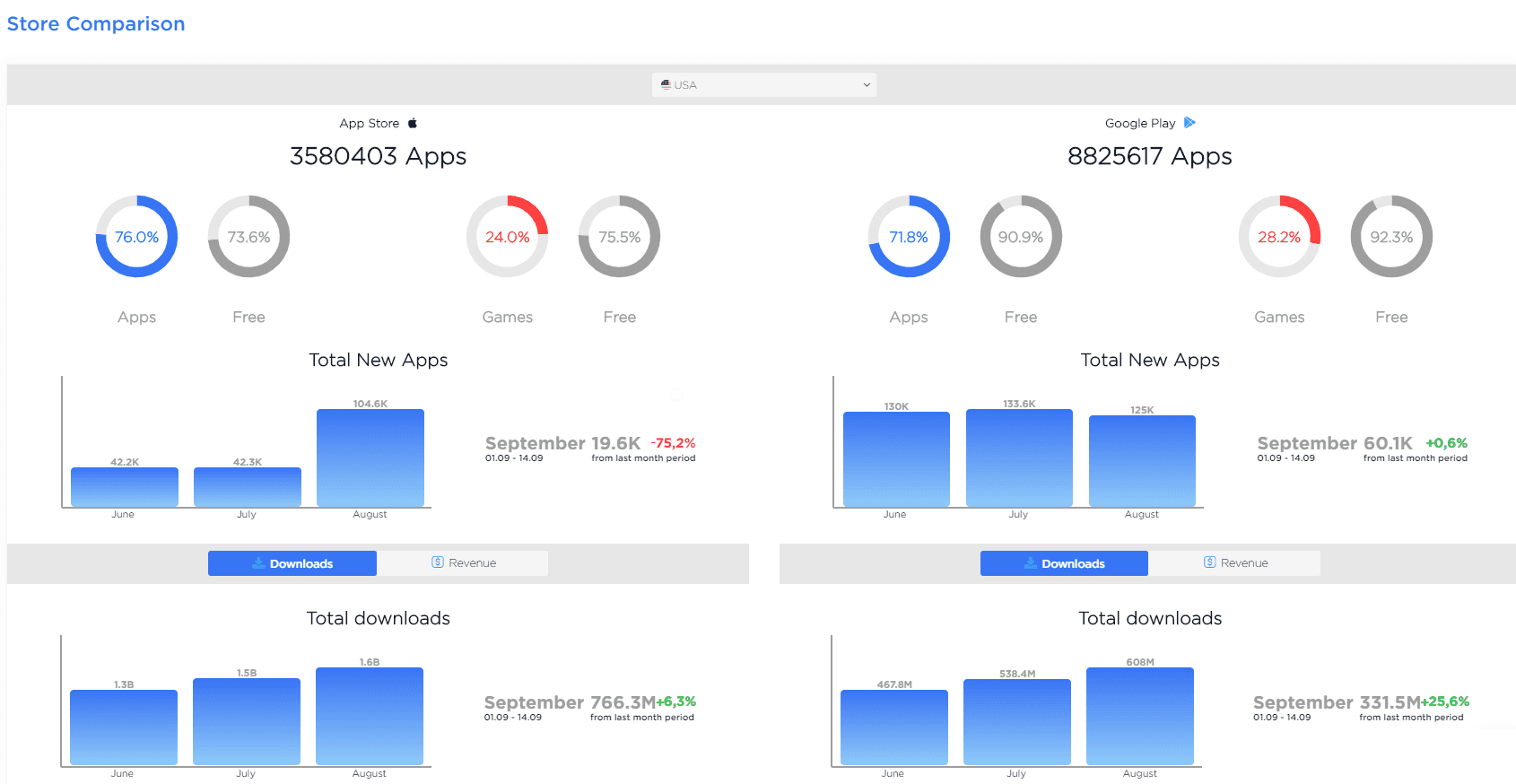Click the dollar icon in Google Play Revenue tab

point(1210,562)
